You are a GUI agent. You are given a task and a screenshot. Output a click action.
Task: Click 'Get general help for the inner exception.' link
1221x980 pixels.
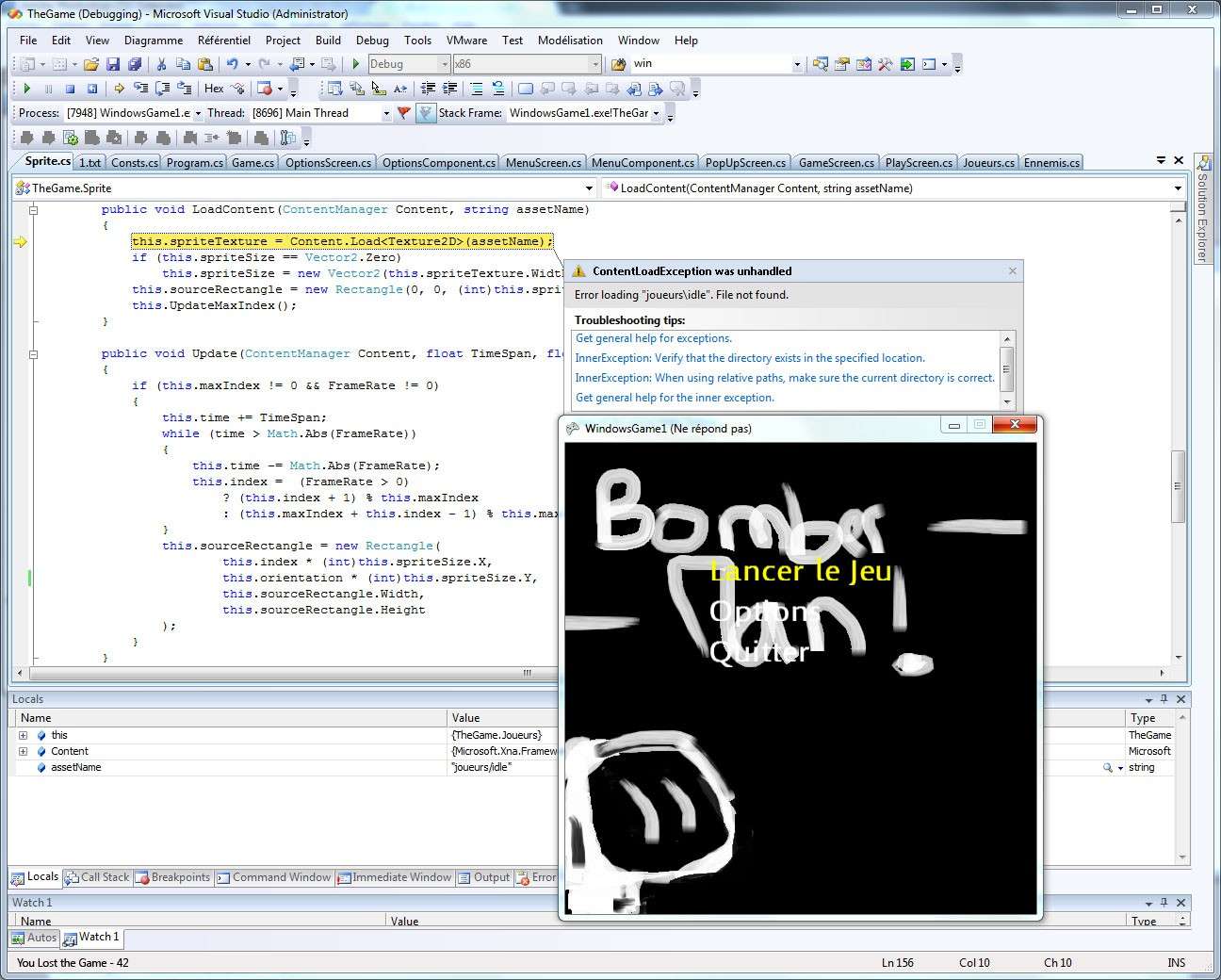(675, 398)
